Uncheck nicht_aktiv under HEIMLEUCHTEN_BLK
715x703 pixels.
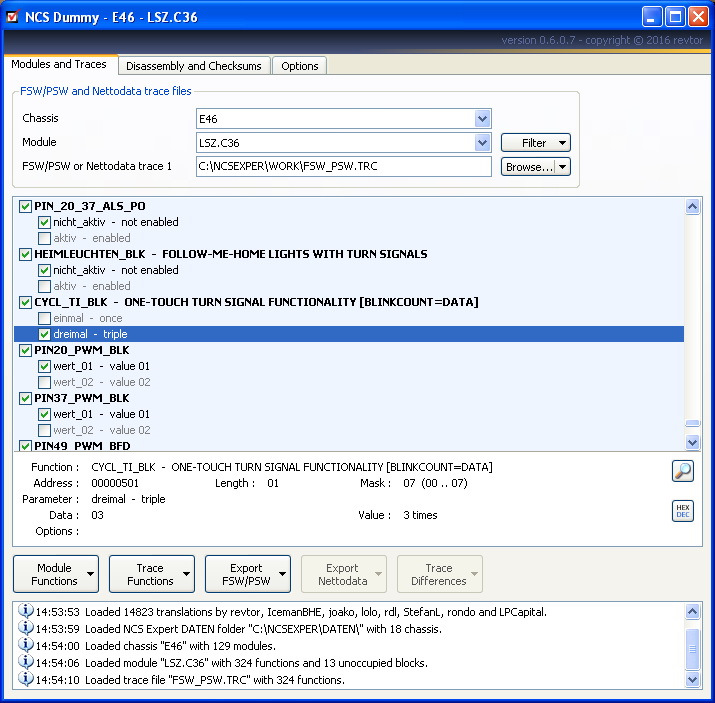tap(44, 270)
